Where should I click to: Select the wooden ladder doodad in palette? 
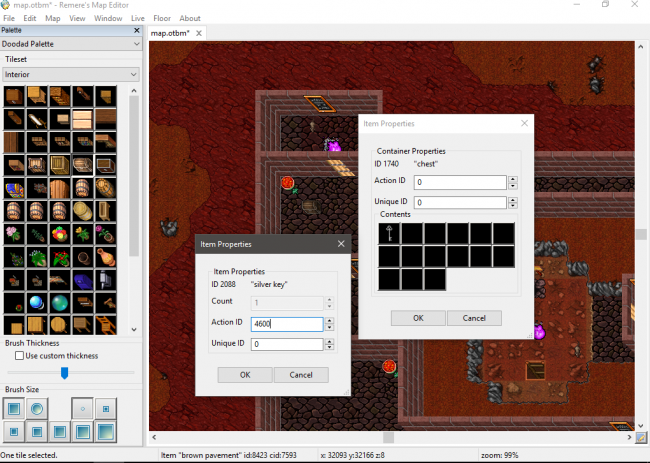click(x=106, y=325)
